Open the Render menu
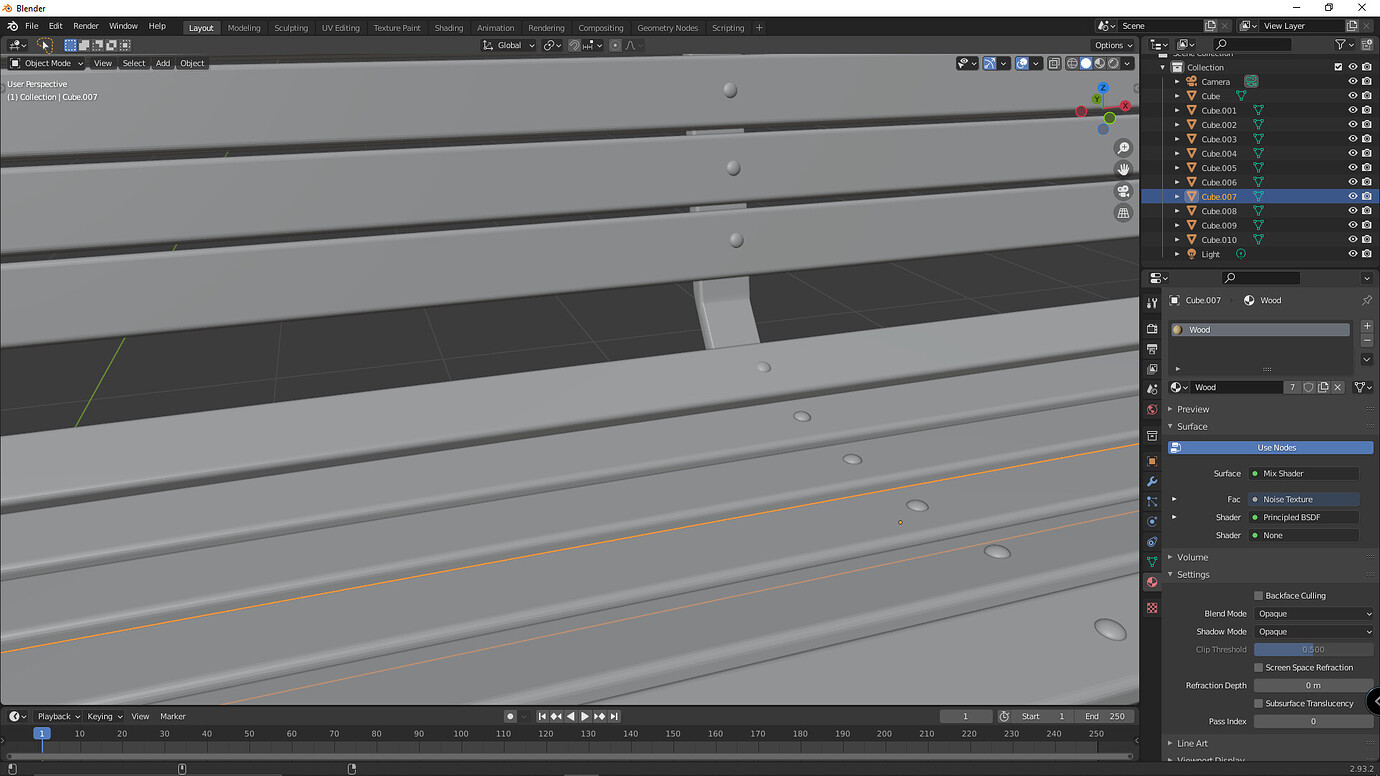Viewport: 1380px width, 776px height. (86, 26)
